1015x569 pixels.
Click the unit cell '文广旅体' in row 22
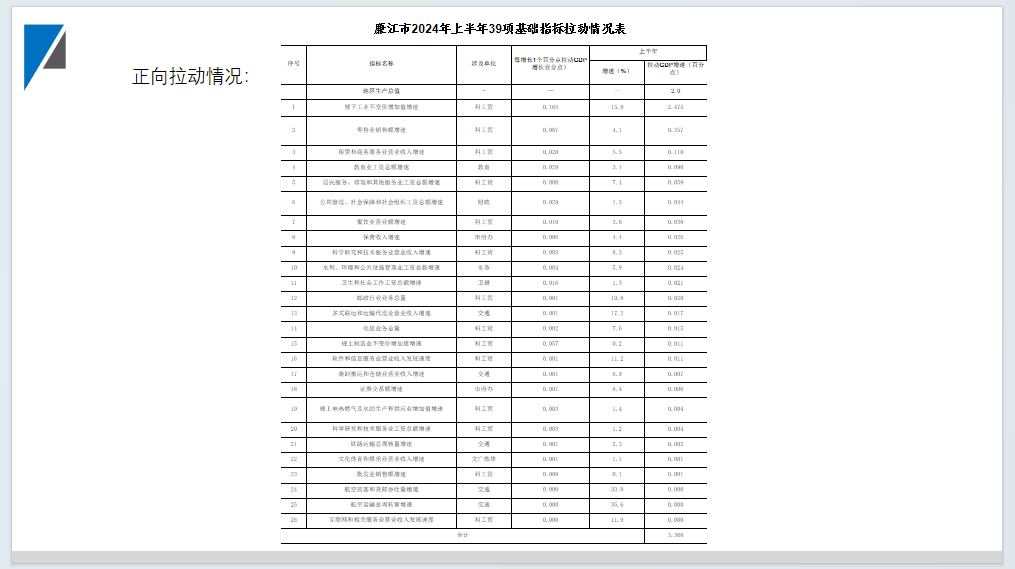coord(484,459)
